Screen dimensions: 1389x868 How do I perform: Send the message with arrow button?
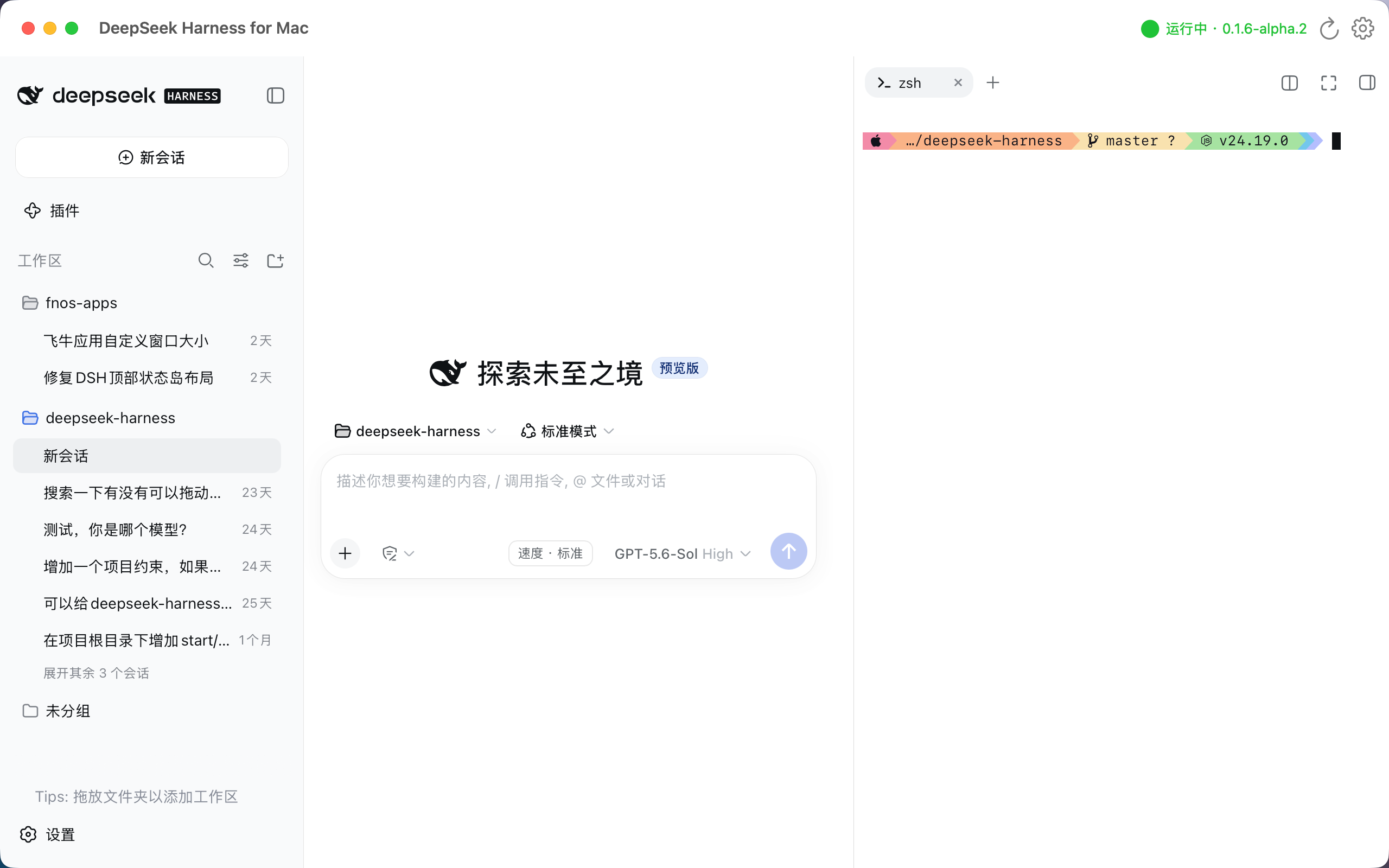[x=788, y=552]
